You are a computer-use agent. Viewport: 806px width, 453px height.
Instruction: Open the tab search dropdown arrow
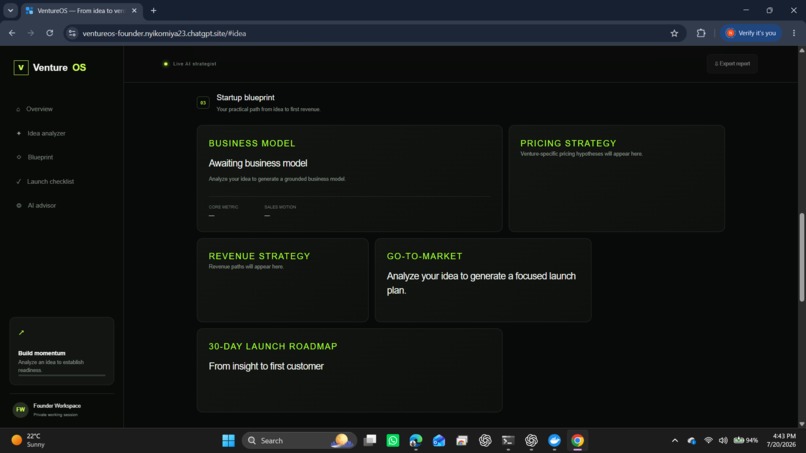(10, 10)
